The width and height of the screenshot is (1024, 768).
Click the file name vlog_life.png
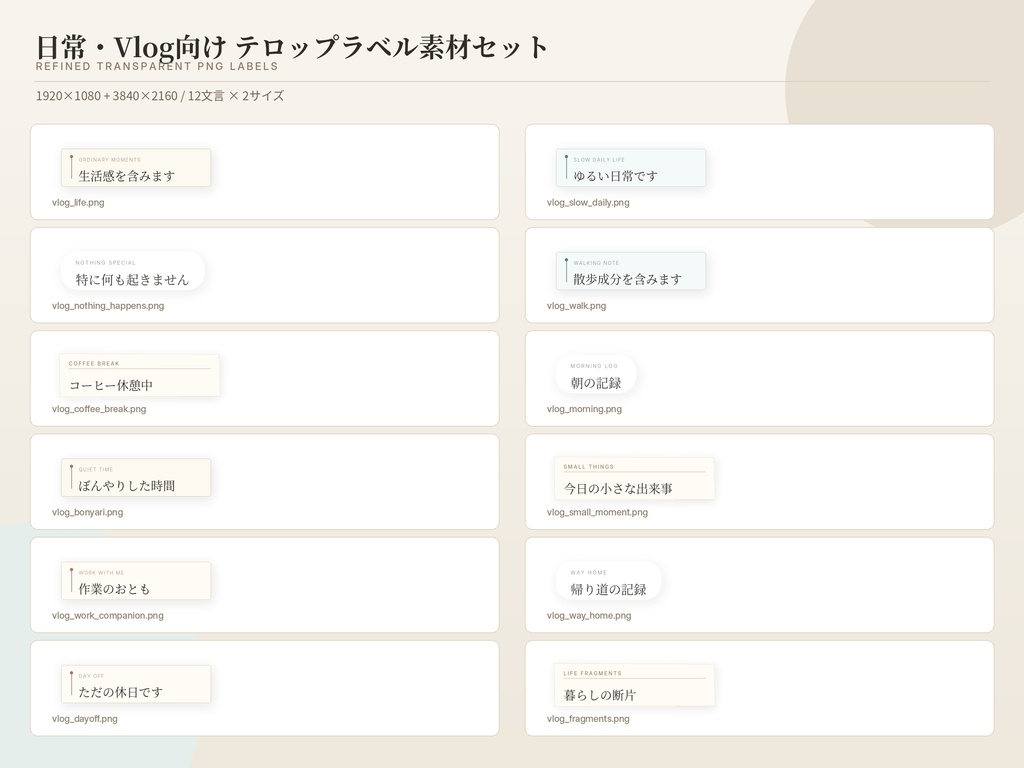[78, 202]
